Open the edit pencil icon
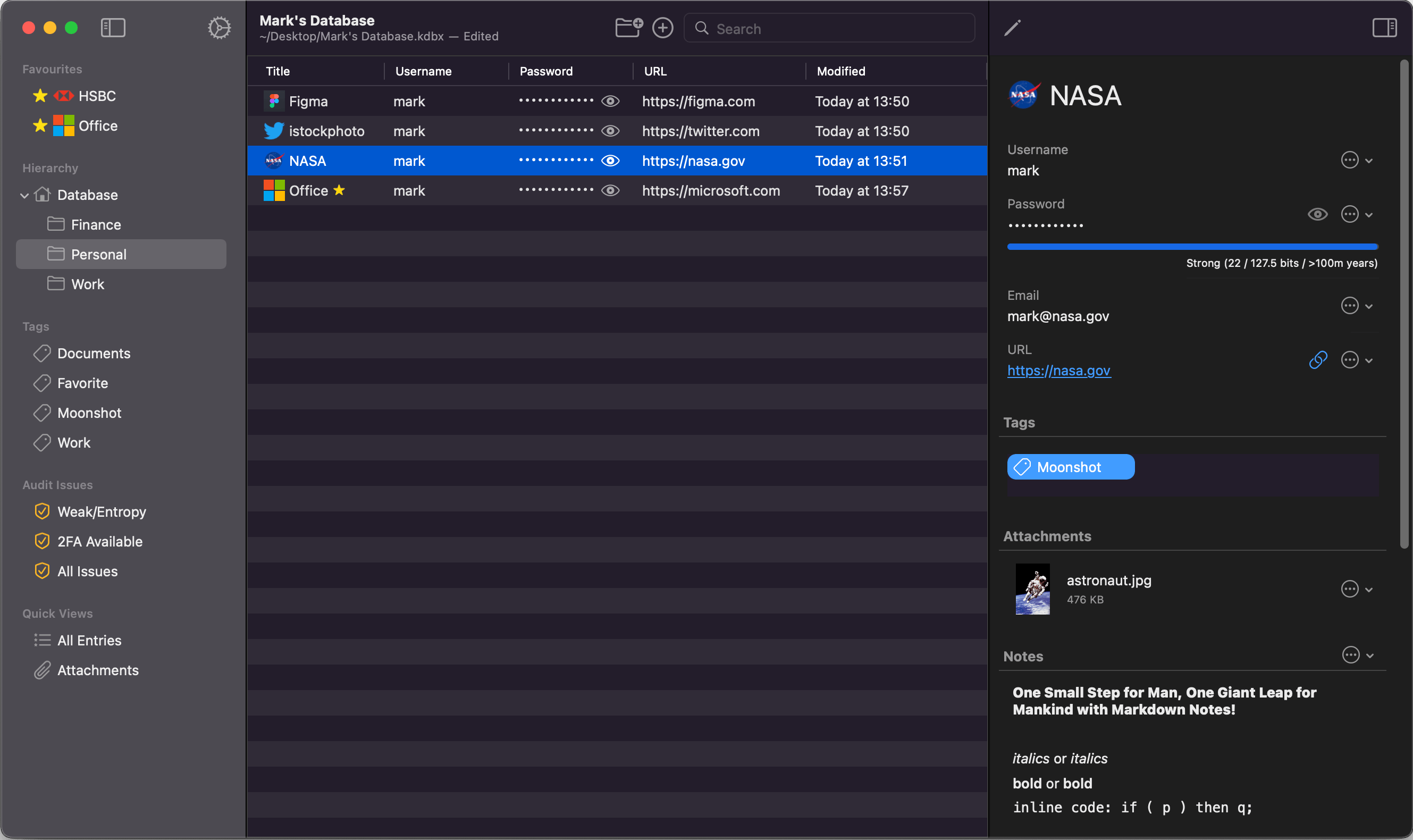This screenshot has width=1413, height=840. (1012, 28)
